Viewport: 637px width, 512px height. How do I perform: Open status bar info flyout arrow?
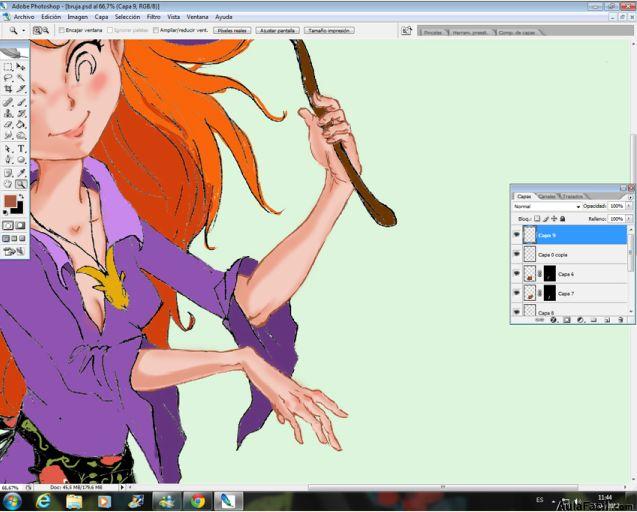click(x=121, y=487)
